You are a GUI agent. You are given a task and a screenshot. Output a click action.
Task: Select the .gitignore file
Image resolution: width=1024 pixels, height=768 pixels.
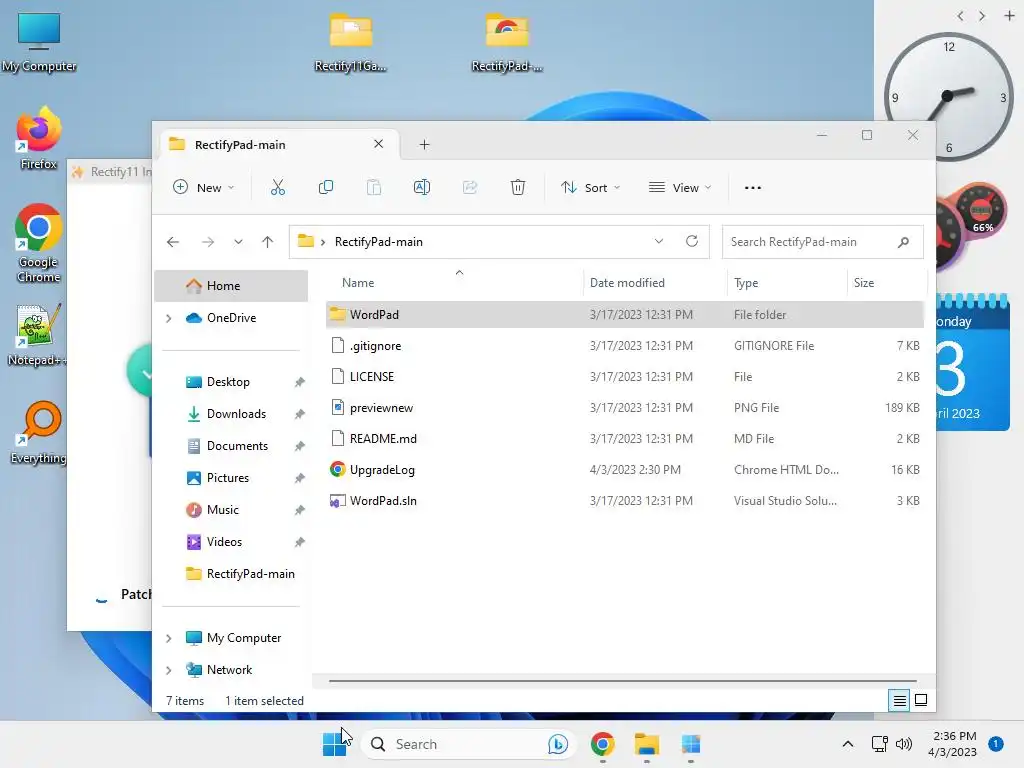[x=625, y=345]
